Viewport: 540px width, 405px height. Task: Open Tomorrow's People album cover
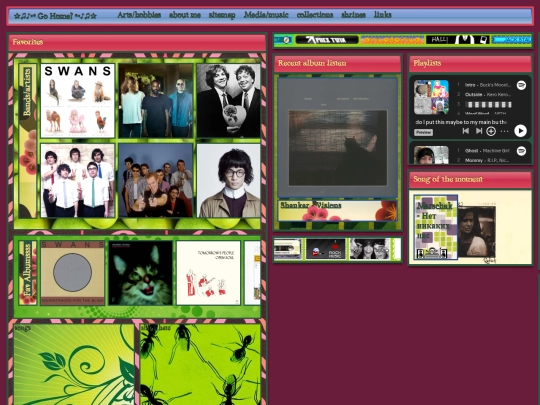(208, 273)
